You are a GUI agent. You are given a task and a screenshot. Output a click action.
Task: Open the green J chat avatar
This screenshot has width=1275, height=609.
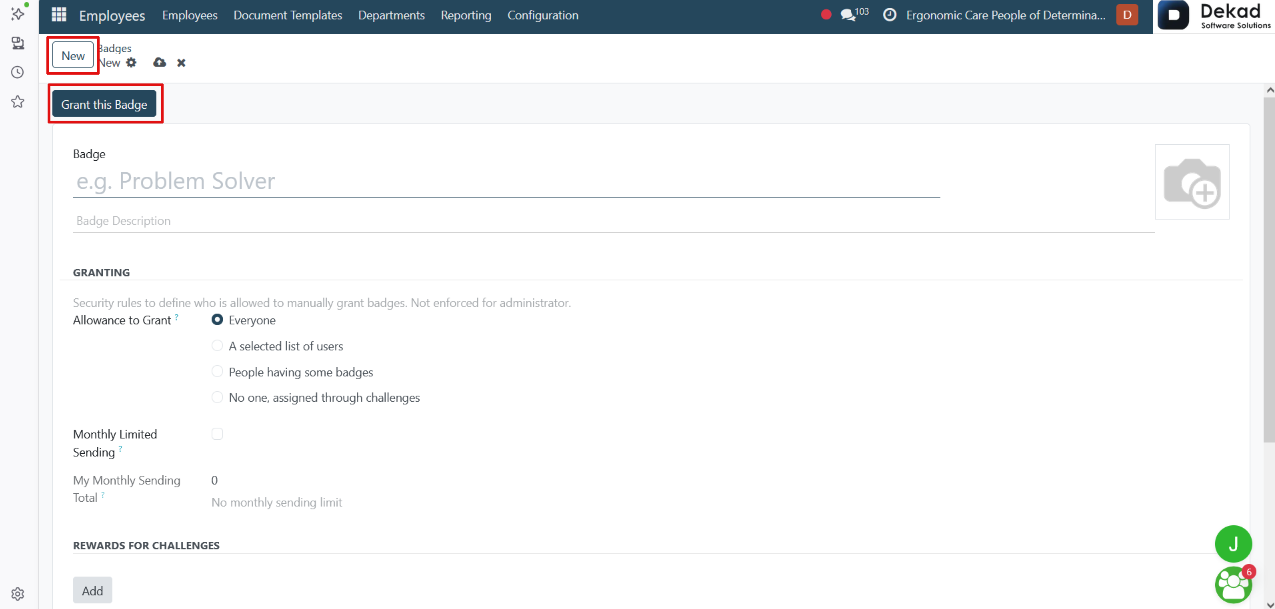[x=1233, y=544]
